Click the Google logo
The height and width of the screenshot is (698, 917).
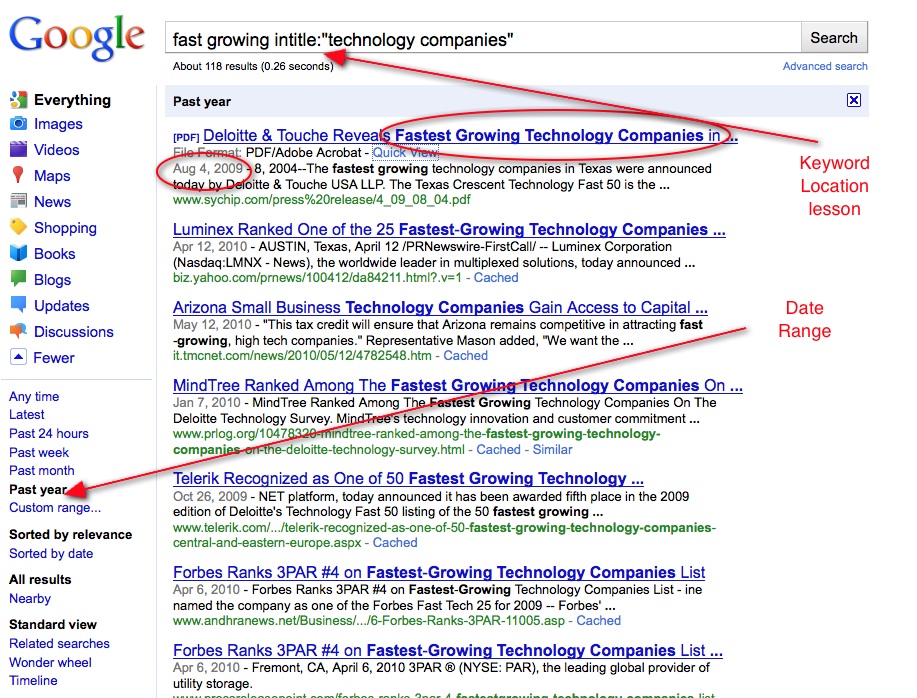(77, 37)
